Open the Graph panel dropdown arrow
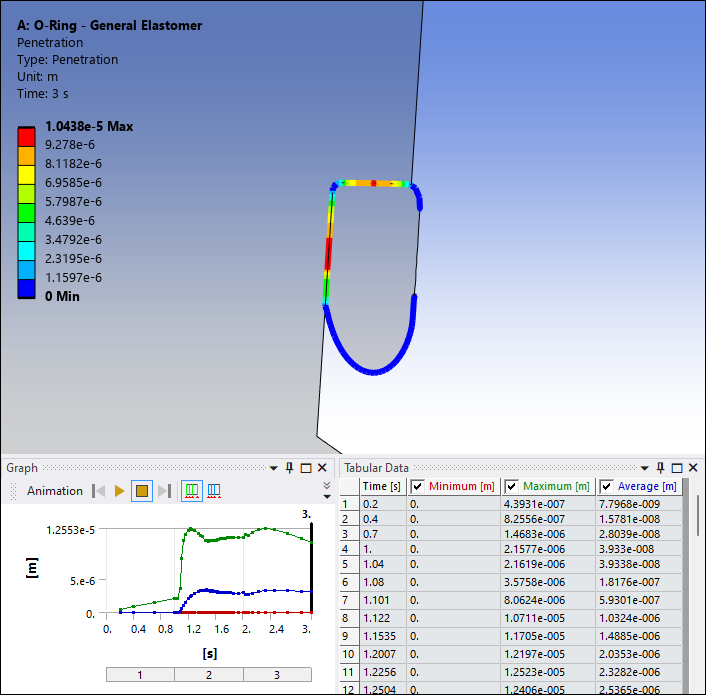 (x=275, y=468)
